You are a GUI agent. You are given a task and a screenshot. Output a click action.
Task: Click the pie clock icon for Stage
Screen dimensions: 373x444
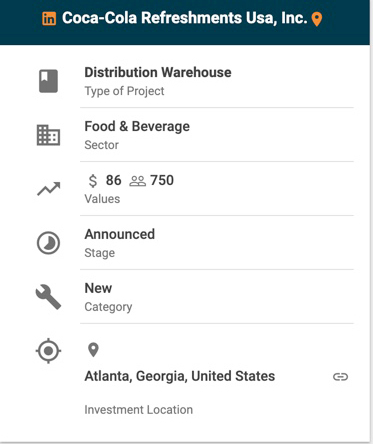[x=48, y=243]
